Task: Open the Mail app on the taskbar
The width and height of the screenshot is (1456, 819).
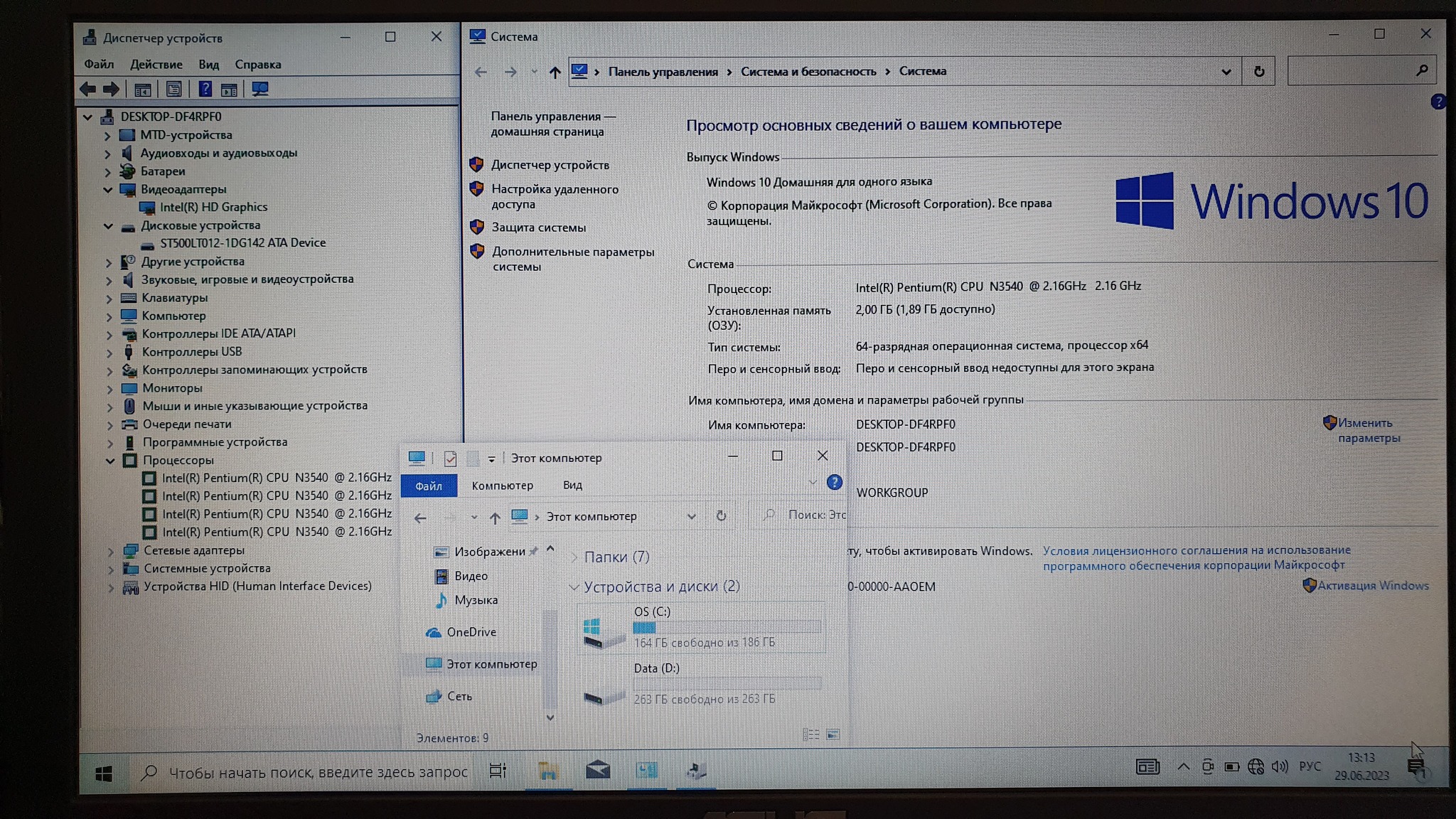Action: 597,770
